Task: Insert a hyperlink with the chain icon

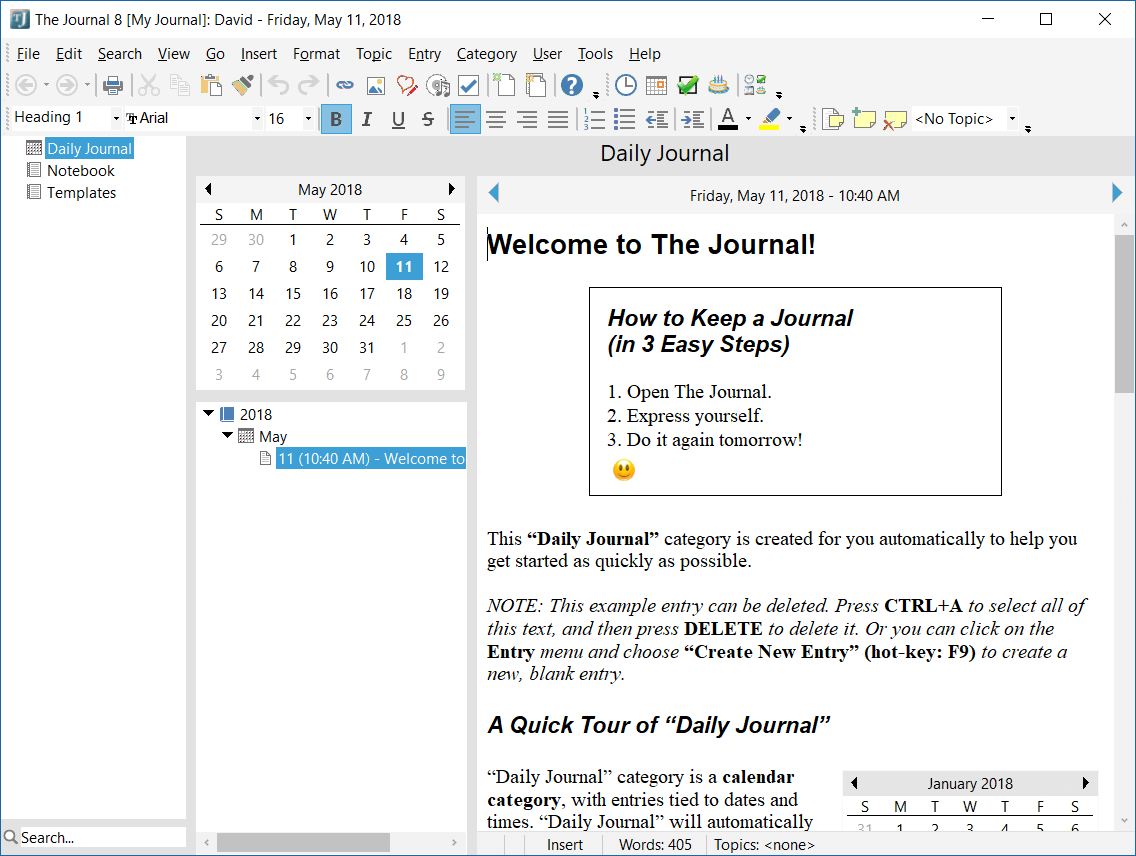Action: coord(345,85)
